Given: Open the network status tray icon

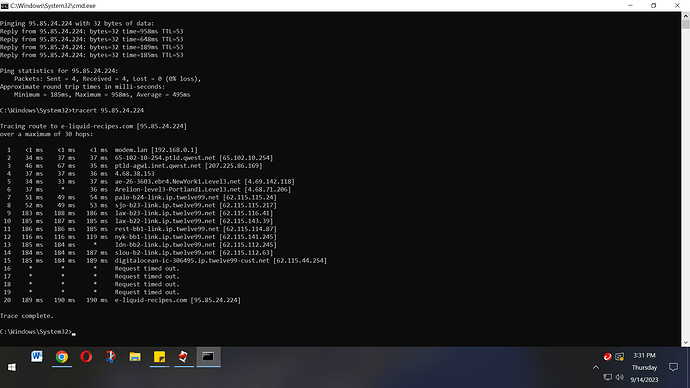Looking at the screenshot, I should point(608,377).
